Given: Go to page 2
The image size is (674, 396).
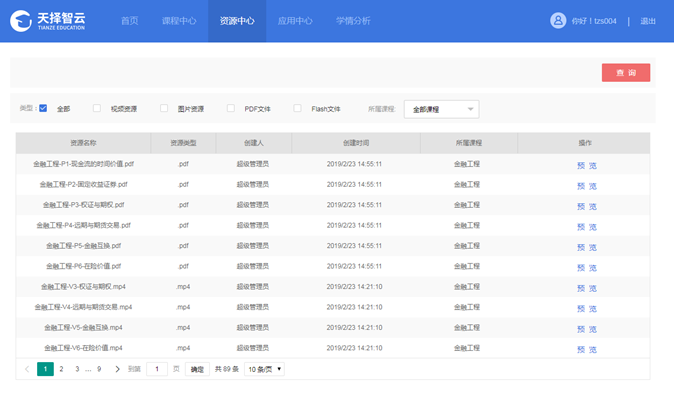Looking at the screenshot, I should click(x=61, y=369).
